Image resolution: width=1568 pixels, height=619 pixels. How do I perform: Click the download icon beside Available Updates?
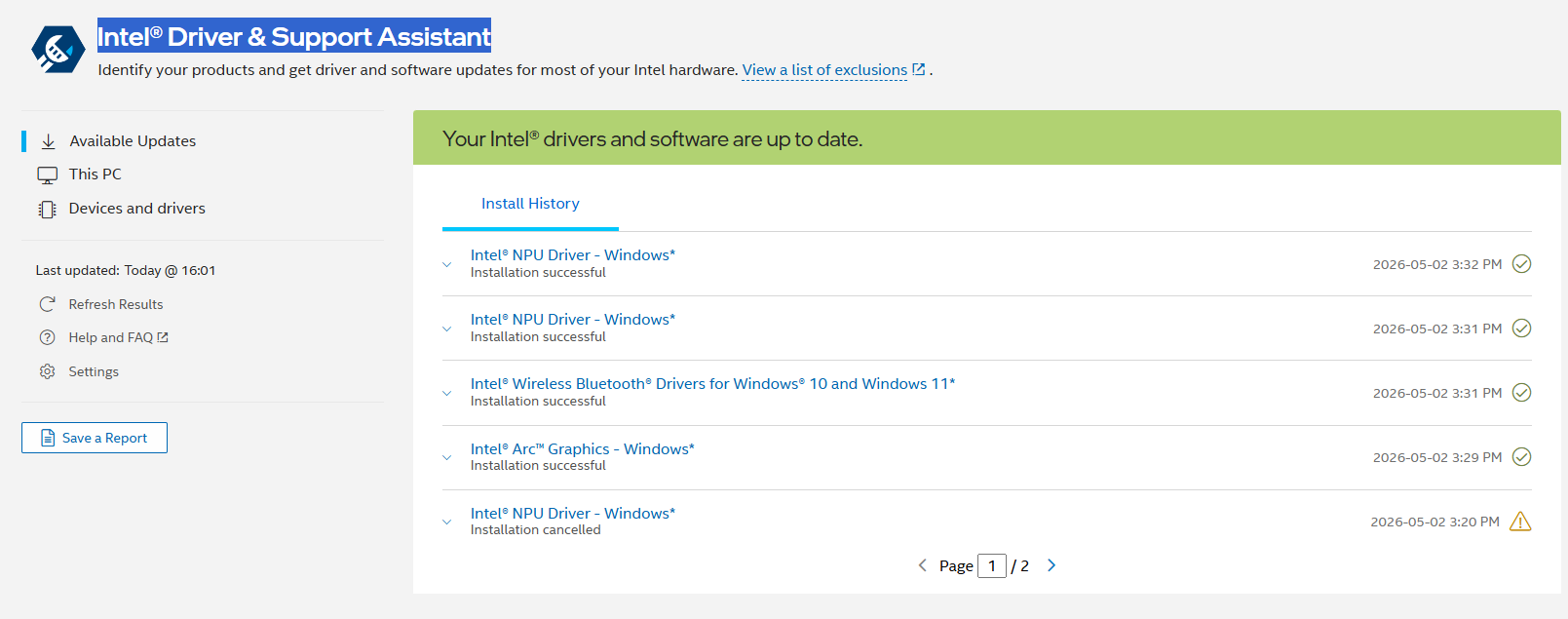click(x=48, y=141)
